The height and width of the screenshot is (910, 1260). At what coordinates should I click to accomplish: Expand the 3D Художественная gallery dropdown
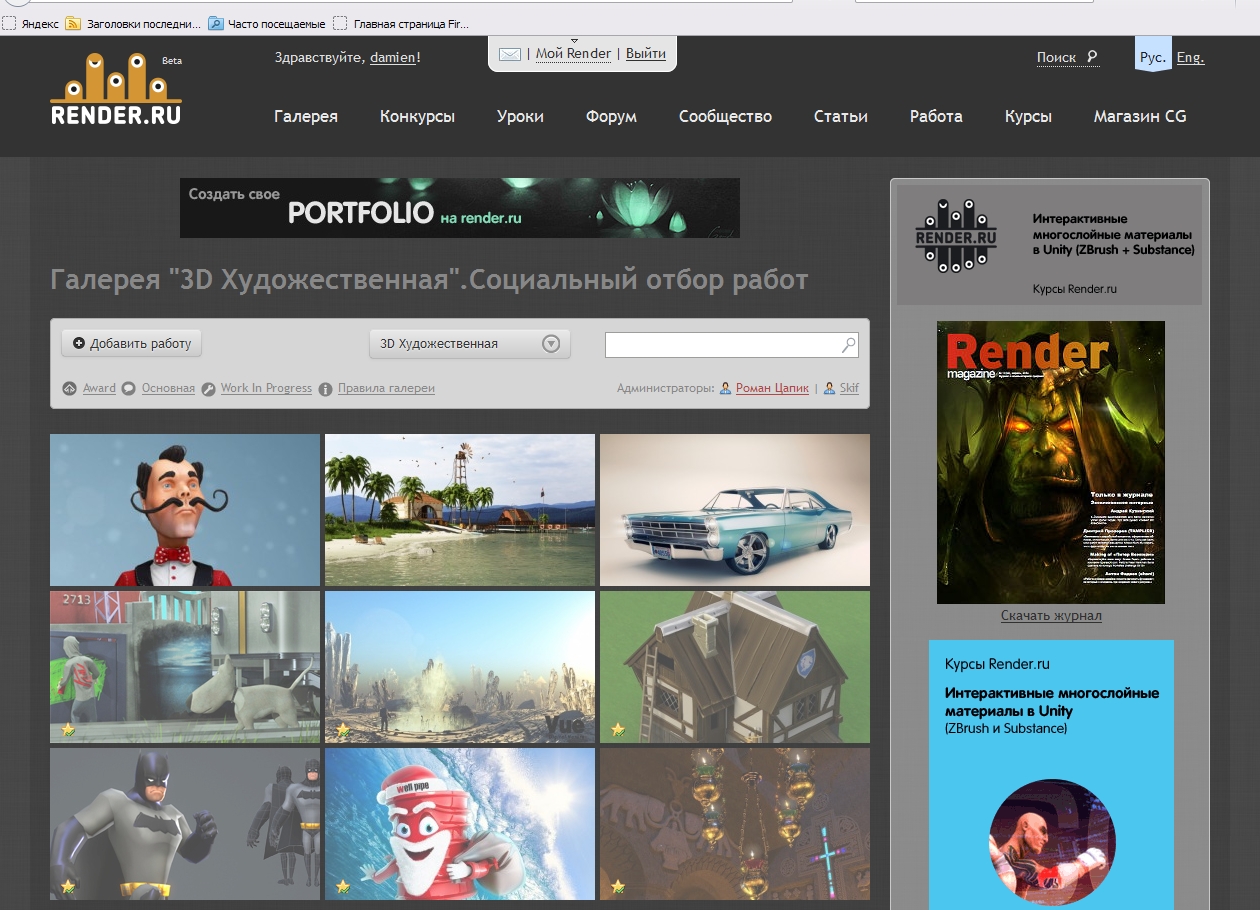(x=550, y=344)
